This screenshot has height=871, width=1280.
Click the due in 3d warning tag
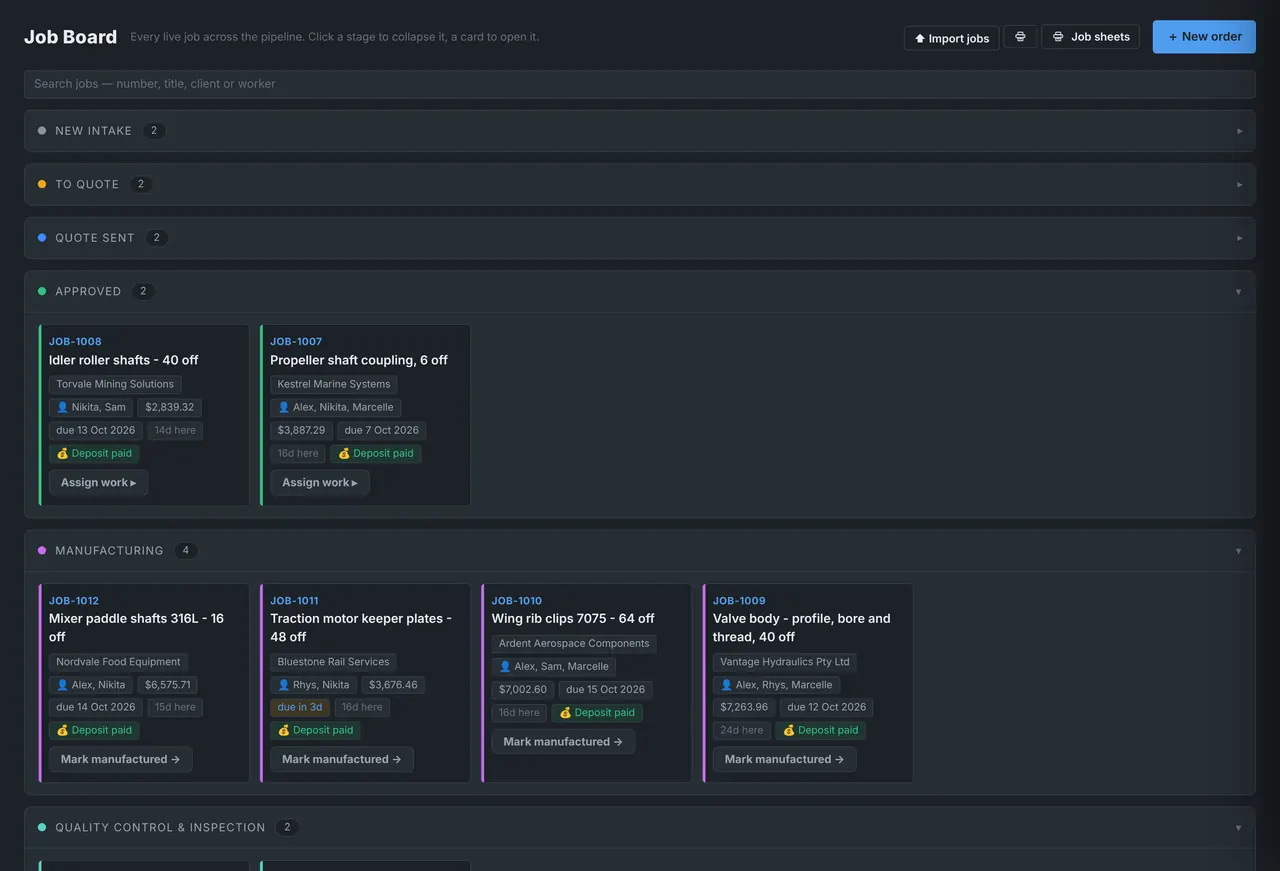click(x=300, y=708)
